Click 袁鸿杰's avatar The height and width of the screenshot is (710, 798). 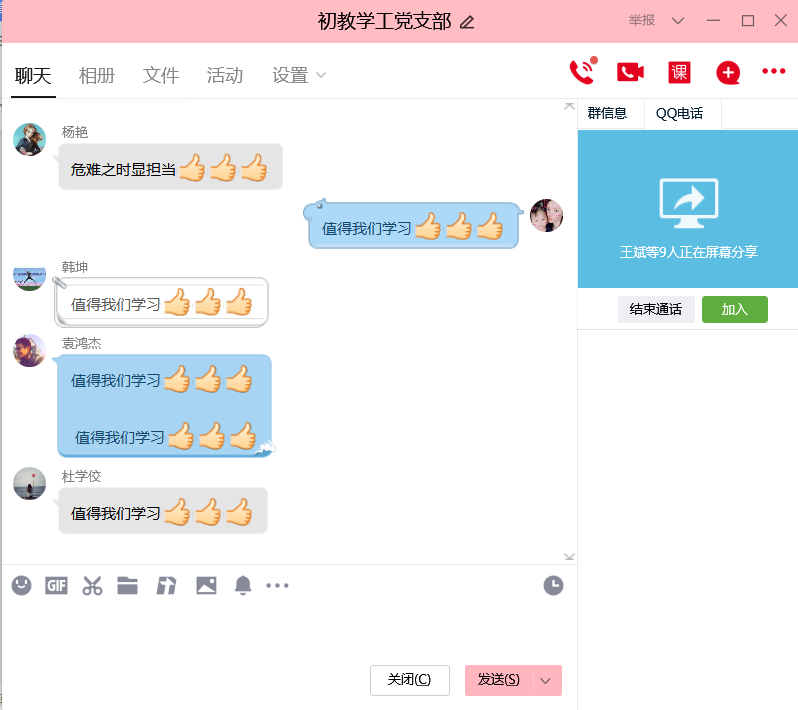click(30, 351)
